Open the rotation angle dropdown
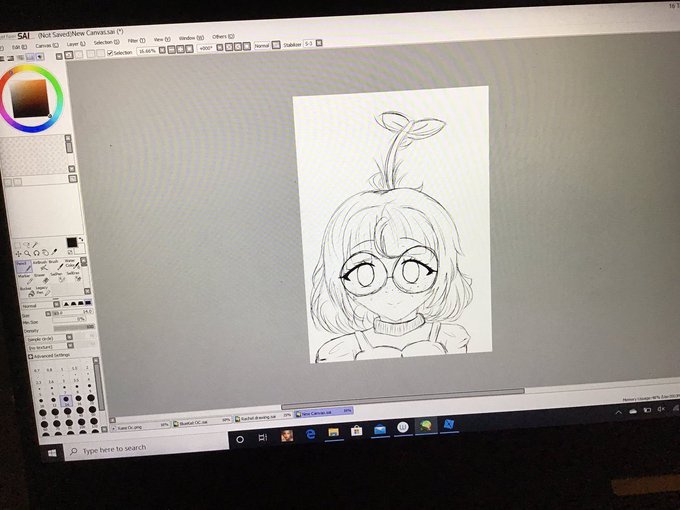The height and width of the screenshot is (510, 680). 220,47
